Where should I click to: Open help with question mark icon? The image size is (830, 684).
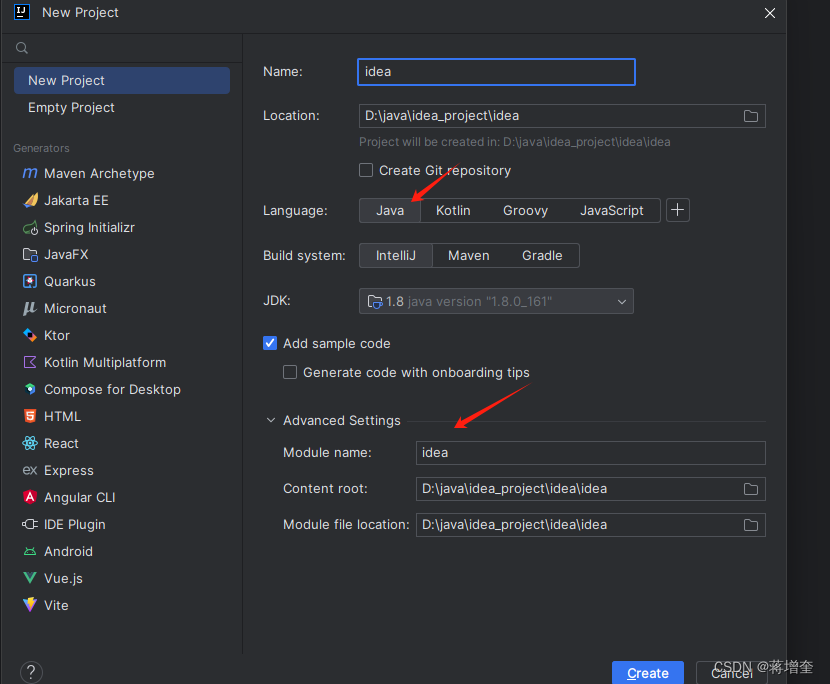click(x=31, y=673)
